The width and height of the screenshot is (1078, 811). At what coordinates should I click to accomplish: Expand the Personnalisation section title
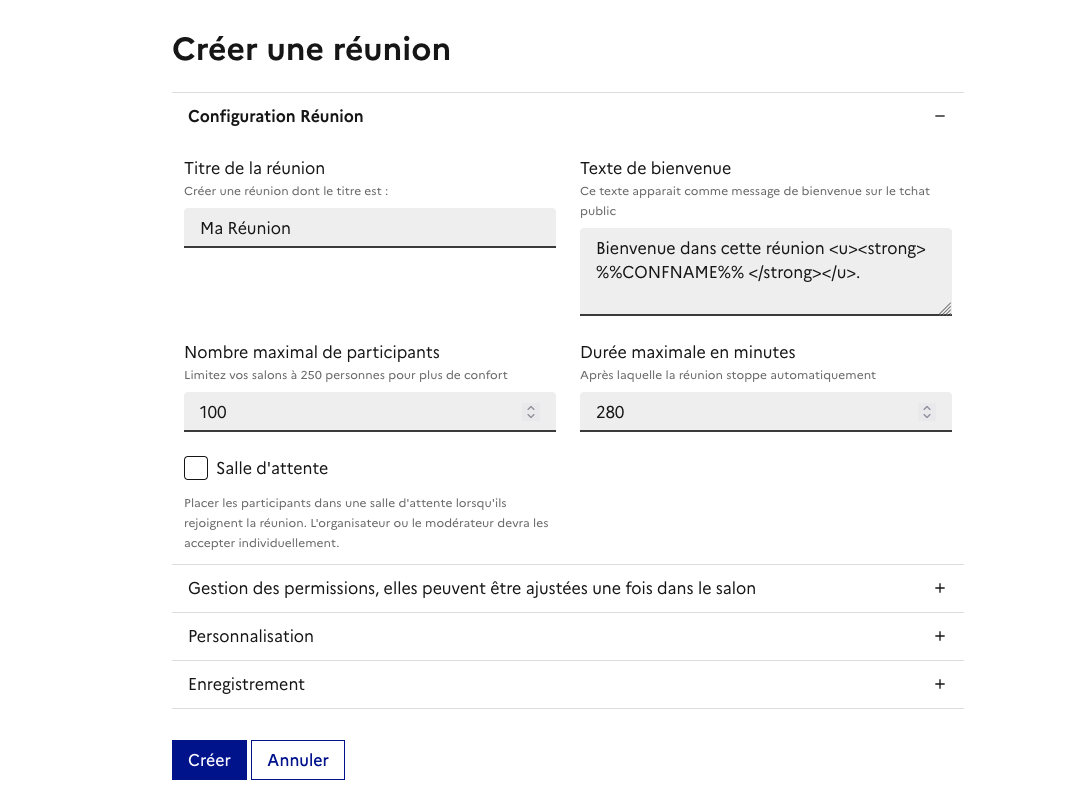coord(251,636)
